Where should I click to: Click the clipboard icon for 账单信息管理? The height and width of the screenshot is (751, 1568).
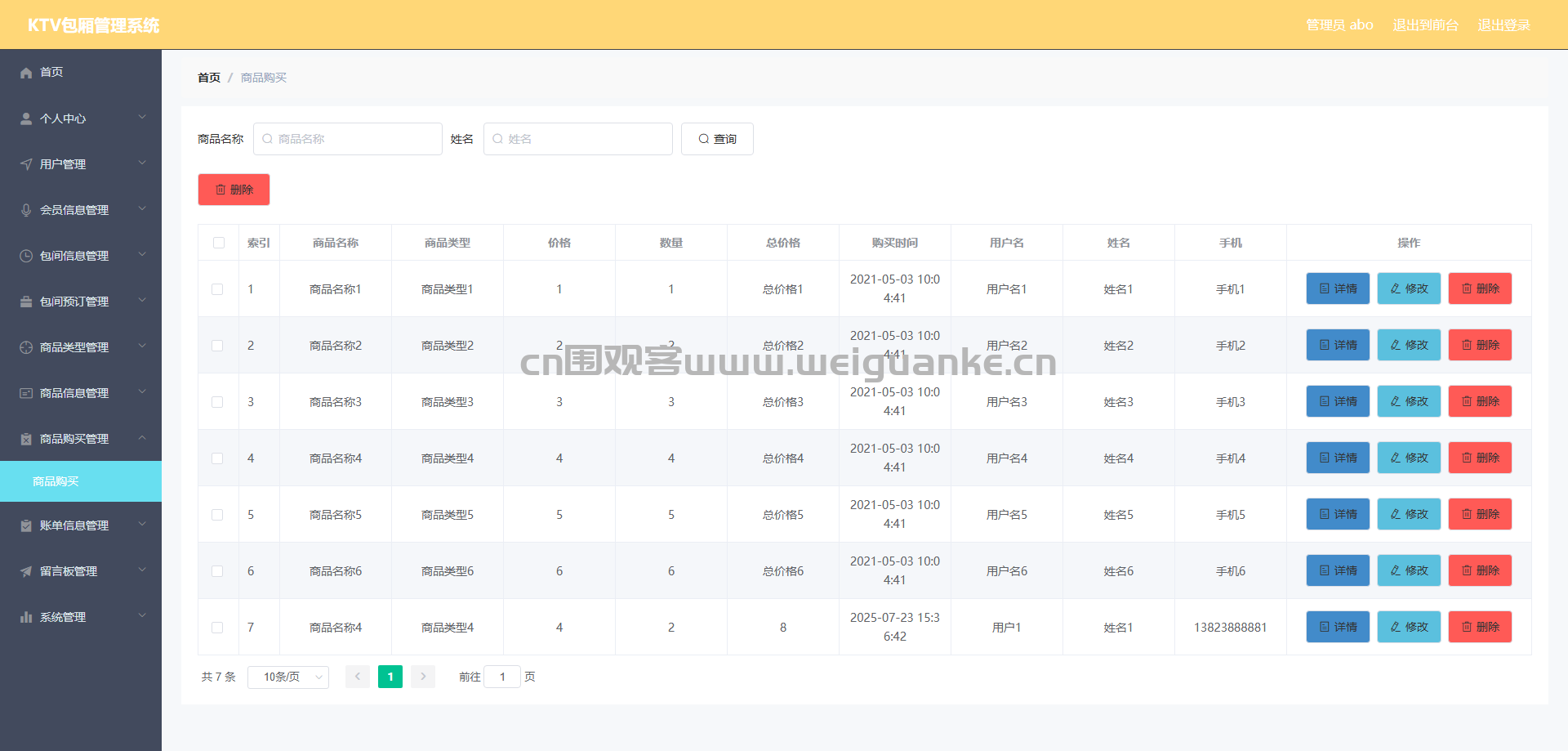(26, 525)
